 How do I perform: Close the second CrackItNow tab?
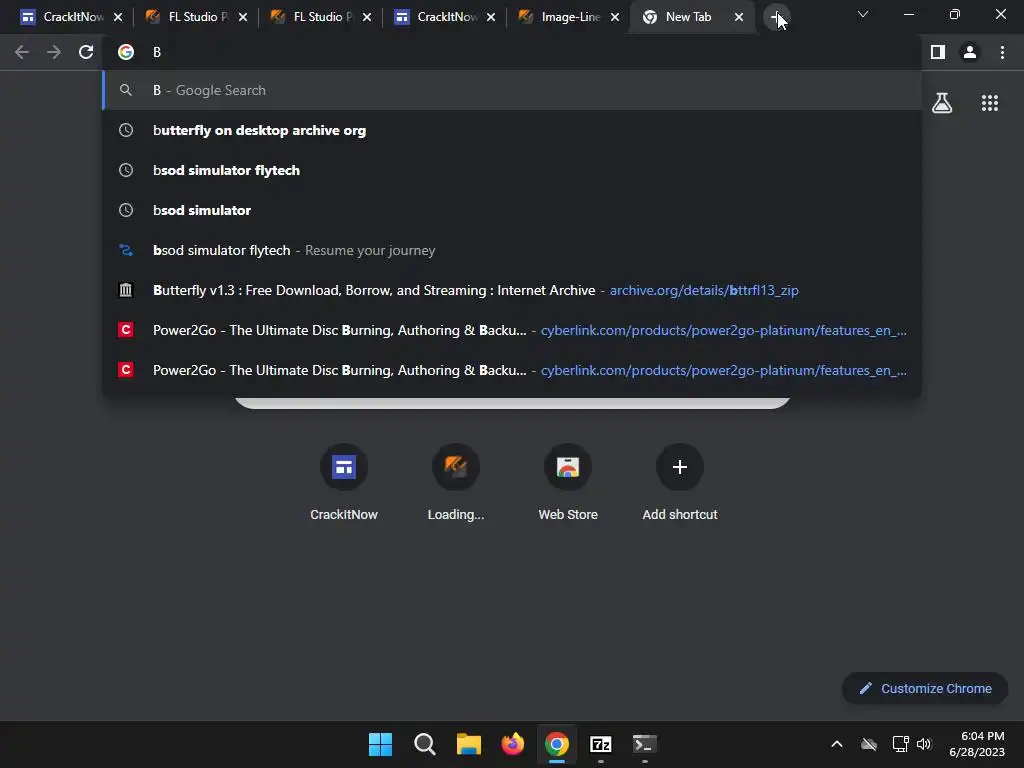click(x=491, y=18)
